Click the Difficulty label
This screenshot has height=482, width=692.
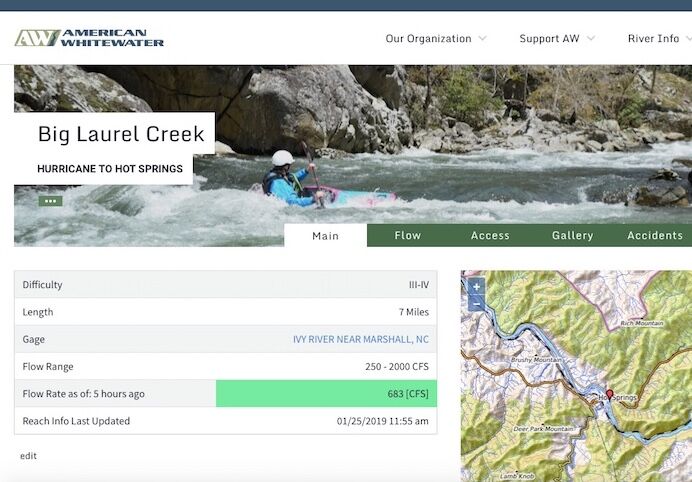click(x=42, y=285)
